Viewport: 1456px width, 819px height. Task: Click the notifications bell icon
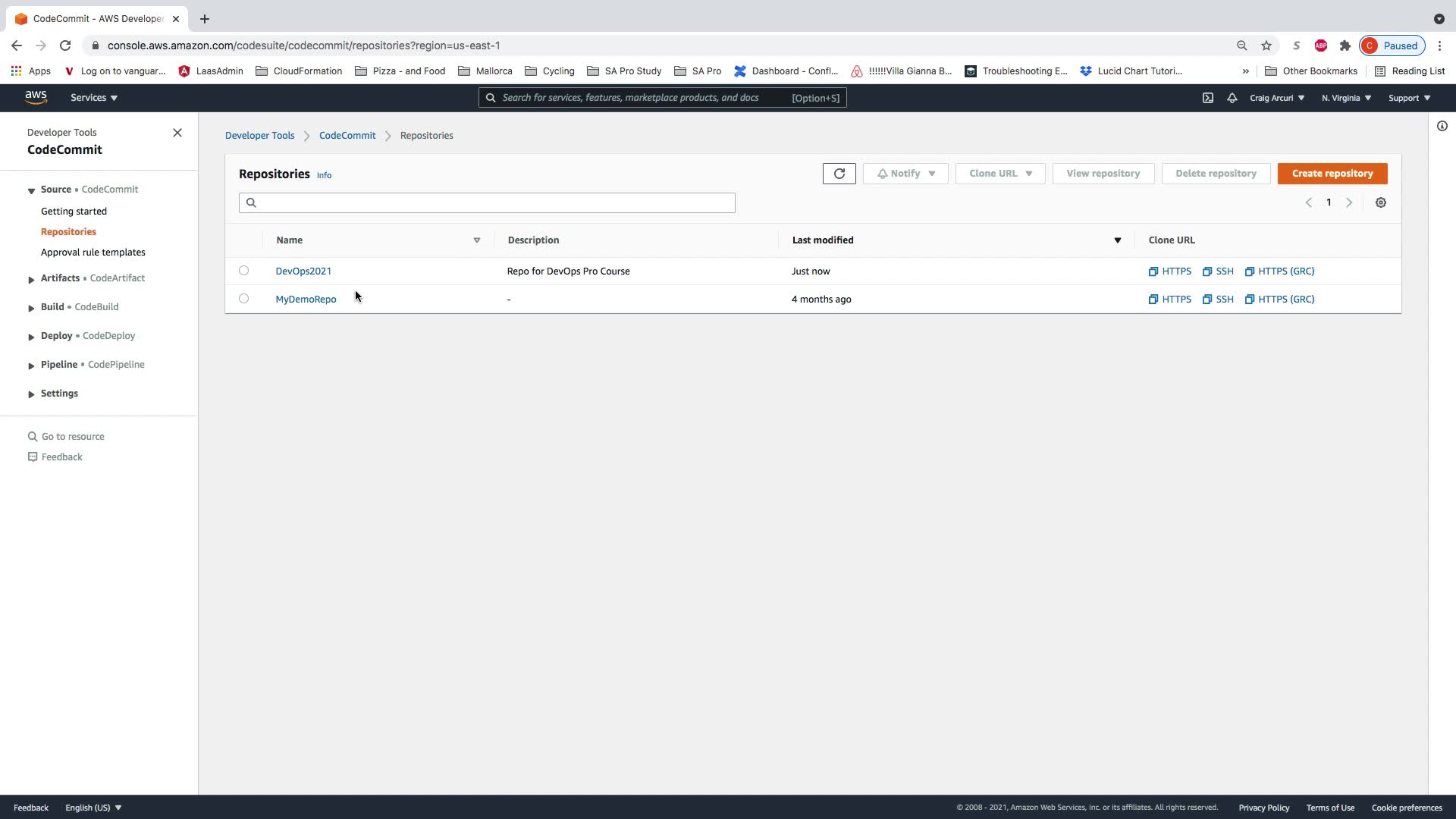(1232, 98)
